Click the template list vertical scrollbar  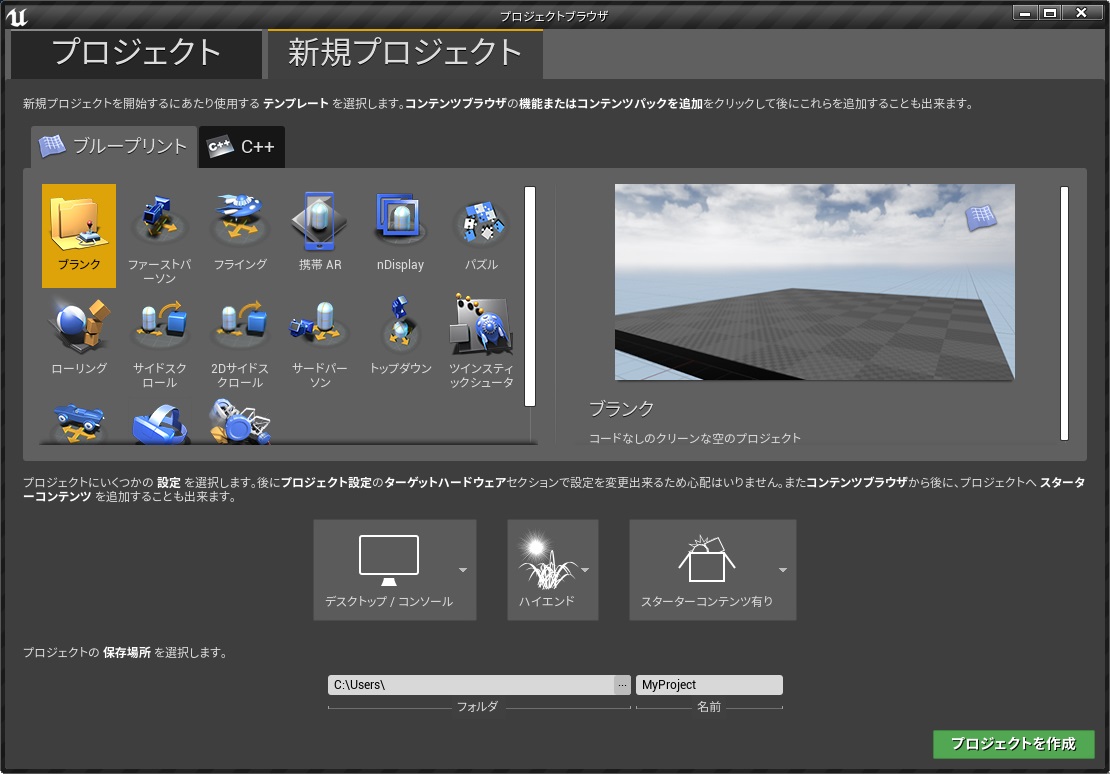pos(530,296)
